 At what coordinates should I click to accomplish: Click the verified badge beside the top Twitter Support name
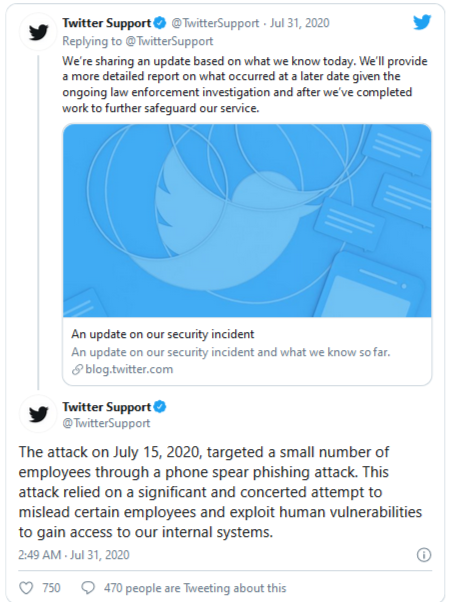160,23
